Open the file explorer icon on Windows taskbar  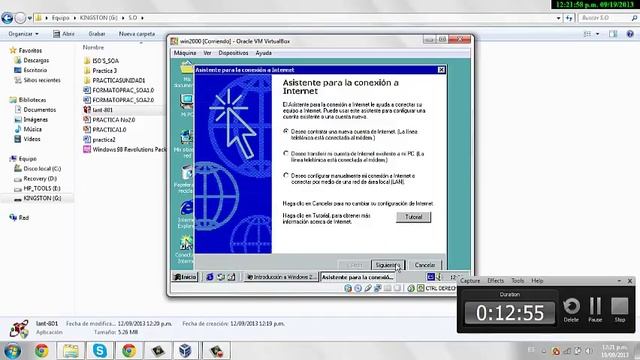coord(71,350)
